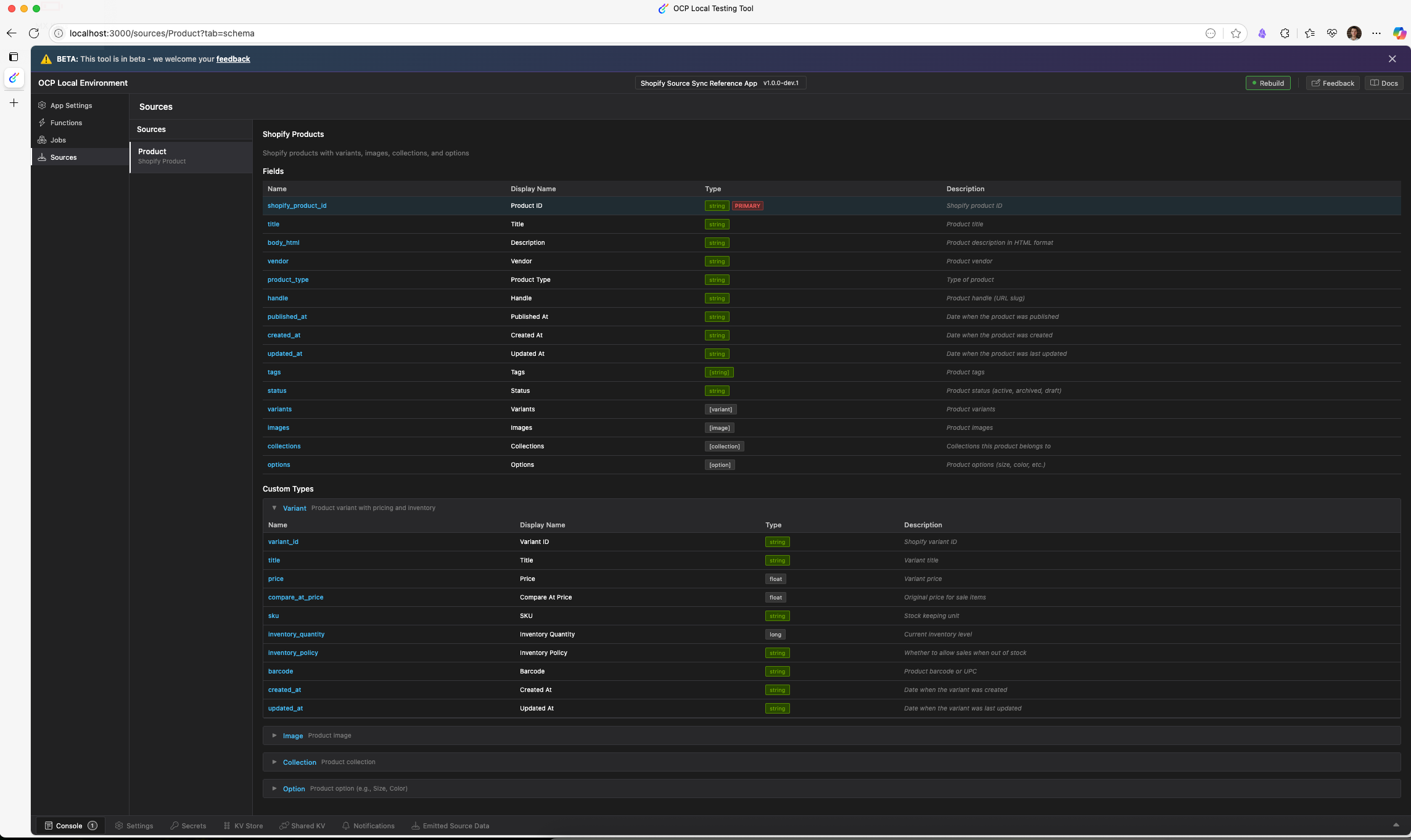Viewport: 1411px width, 840px height.
Task: Click the Rebuild button
Action: coord(1267,83)
